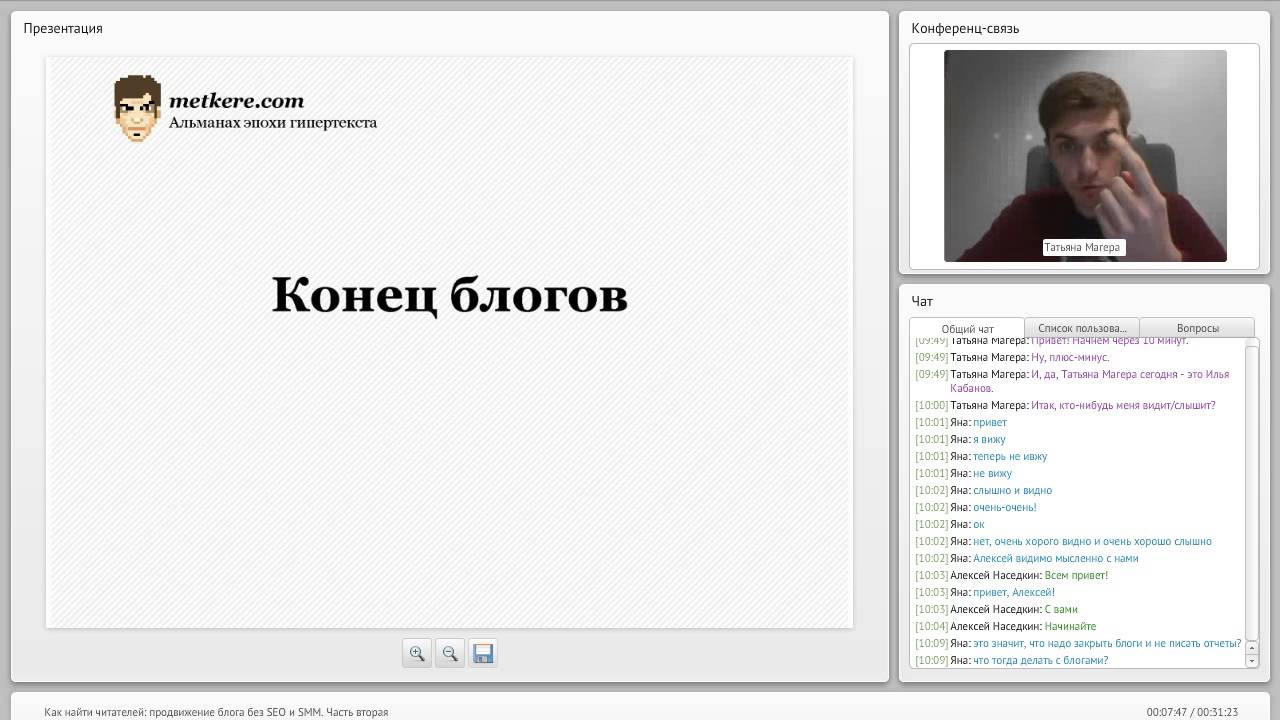Click Яна's message 'привет'
This screenshot has width=1280, height=720.
point(990,422)
